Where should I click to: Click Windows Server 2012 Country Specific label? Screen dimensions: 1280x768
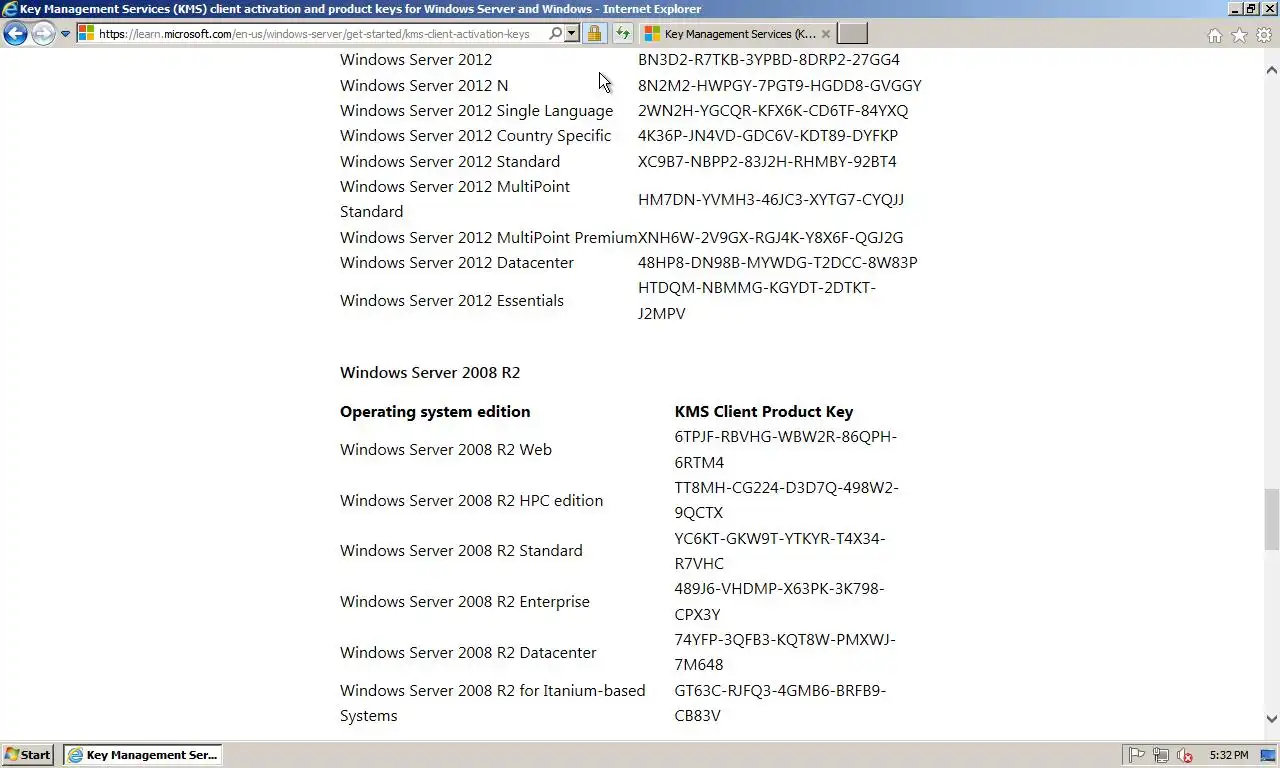(476, 136)
